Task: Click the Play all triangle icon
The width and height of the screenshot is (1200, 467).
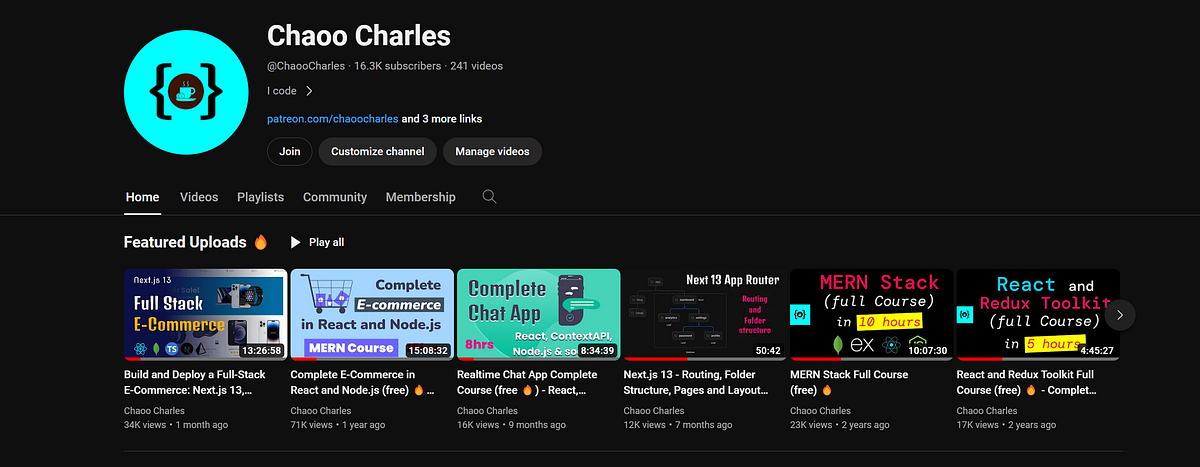Action: click(295, 242)
